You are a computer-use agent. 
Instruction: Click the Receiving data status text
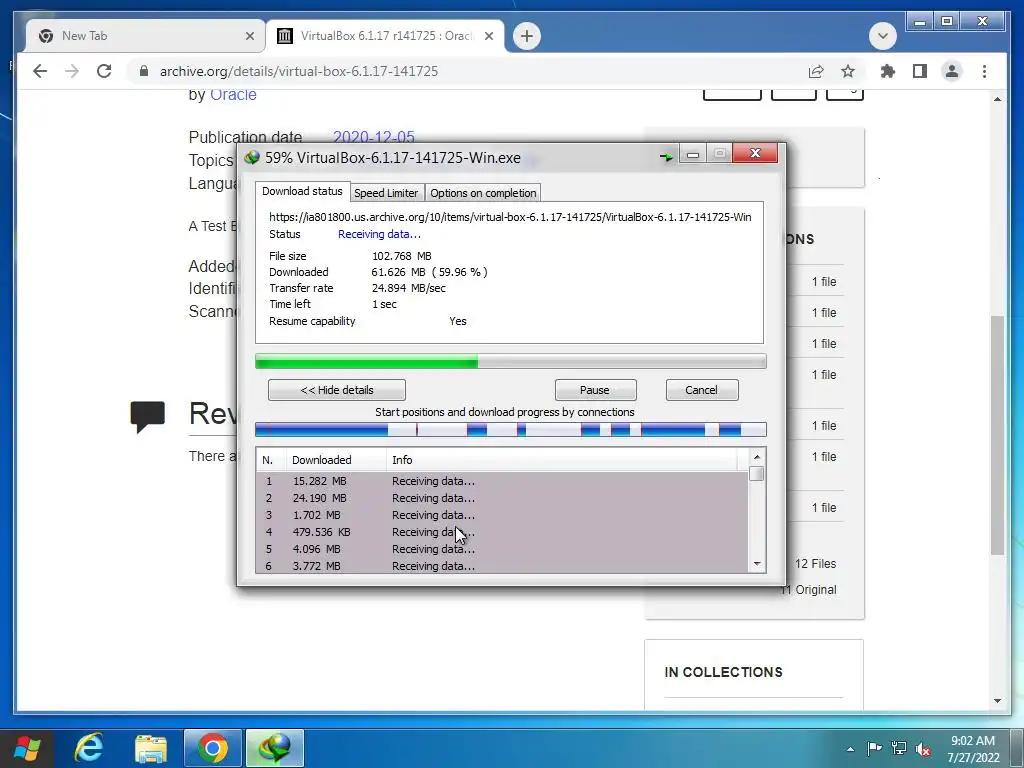pos(379,234)
